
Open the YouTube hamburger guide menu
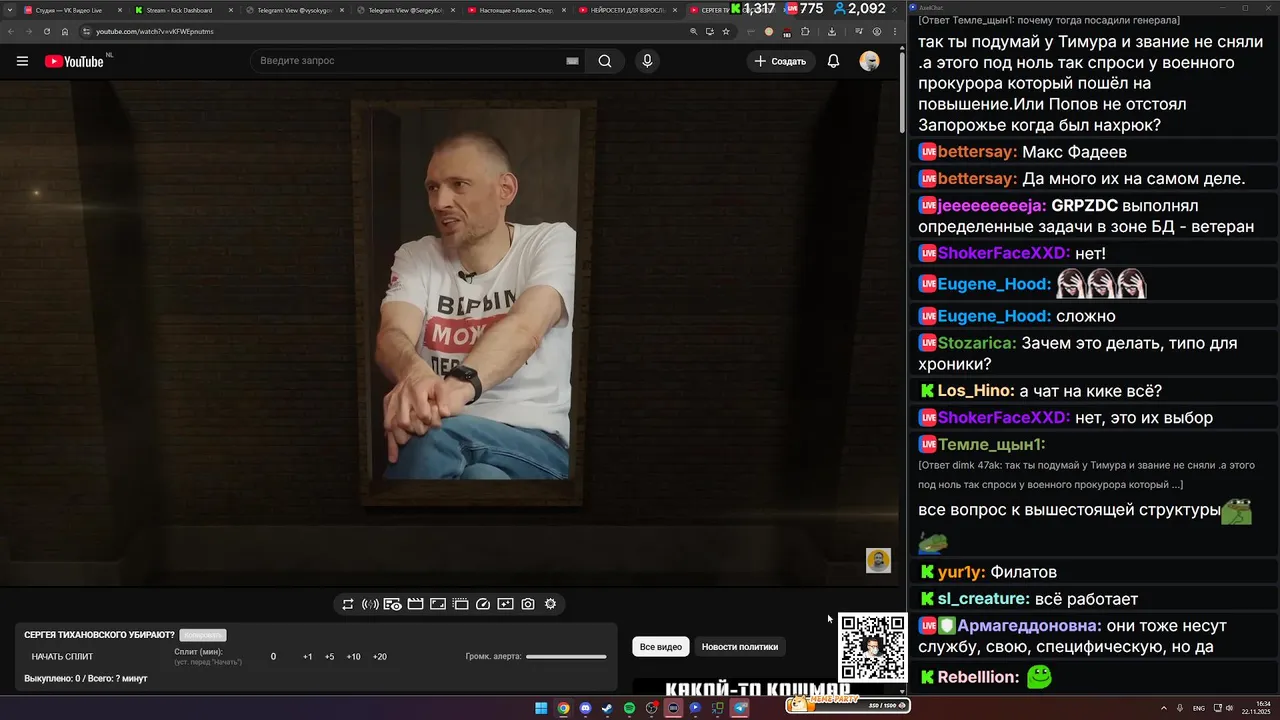[x=22, y=61]
